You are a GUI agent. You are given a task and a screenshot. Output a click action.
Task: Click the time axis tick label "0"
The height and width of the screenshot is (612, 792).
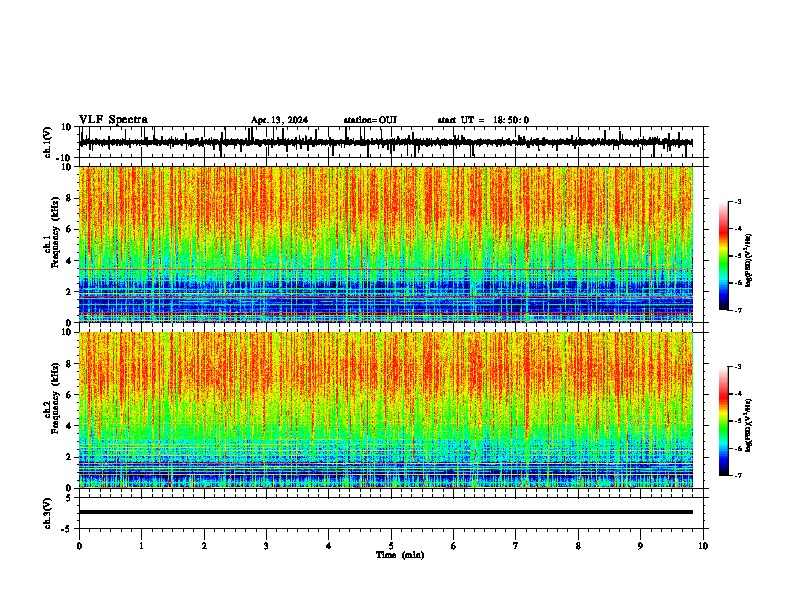click(x=79, y=546)
